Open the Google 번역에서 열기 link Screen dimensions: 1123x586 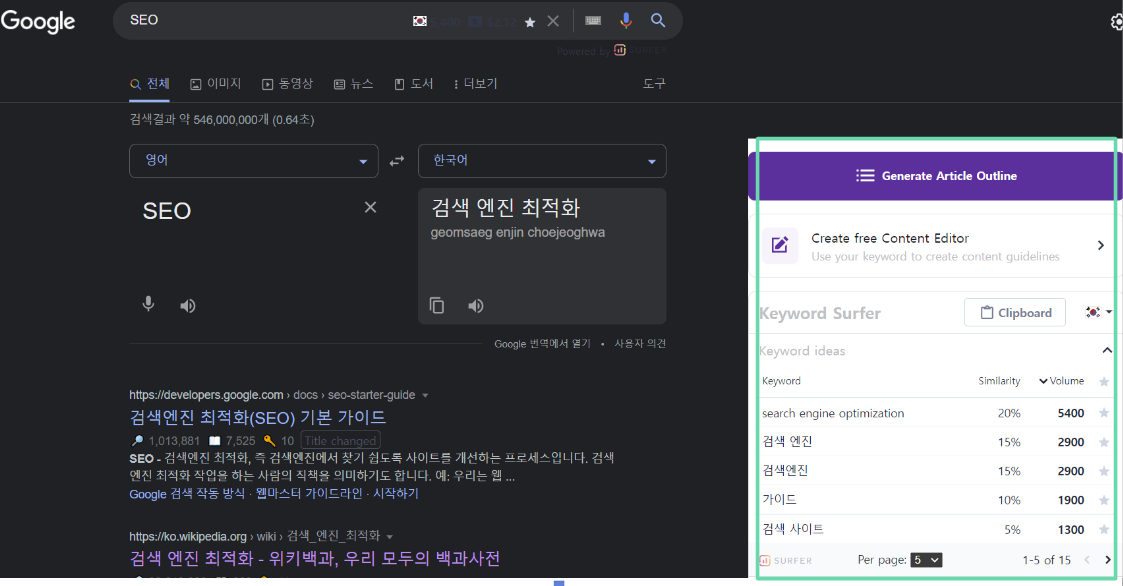coord(542,344)
